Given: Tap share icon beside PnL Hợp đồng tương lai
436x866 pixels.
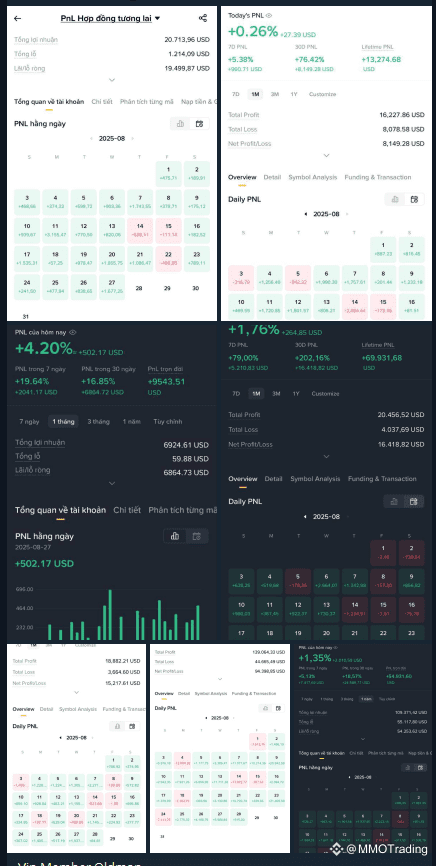Looking at the screenshot, I should pos(203,18).
